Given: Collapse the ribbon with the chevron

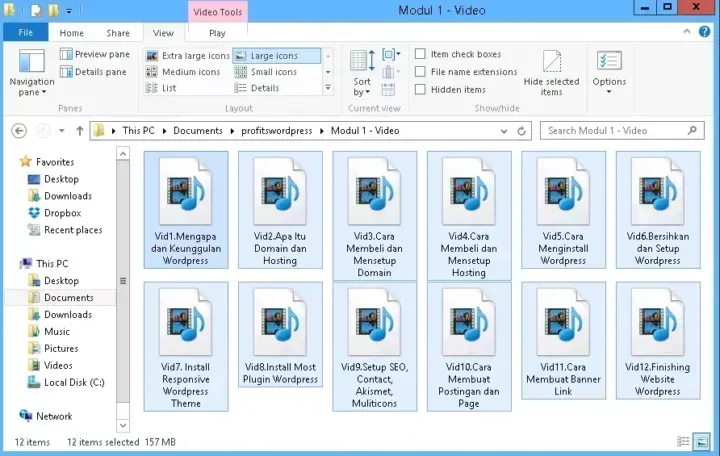Looking at the screenshot, I should [687, 32].
